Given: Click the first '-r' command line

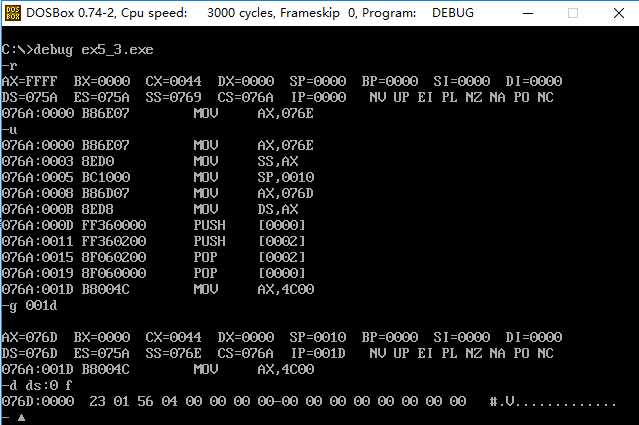Looking at the screenshot, I should tap(9, 66).
